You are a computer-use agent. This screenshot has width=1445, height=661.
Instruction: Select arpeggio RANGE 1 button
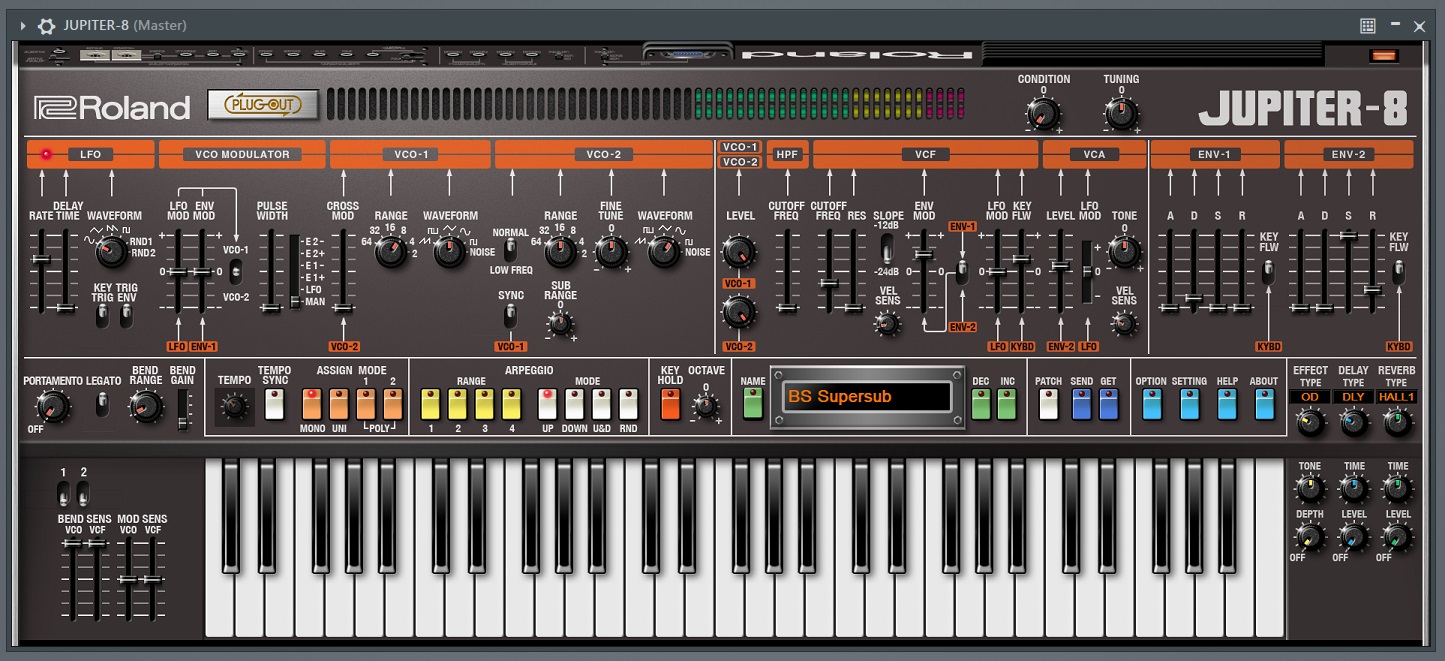tap(431, 404)
